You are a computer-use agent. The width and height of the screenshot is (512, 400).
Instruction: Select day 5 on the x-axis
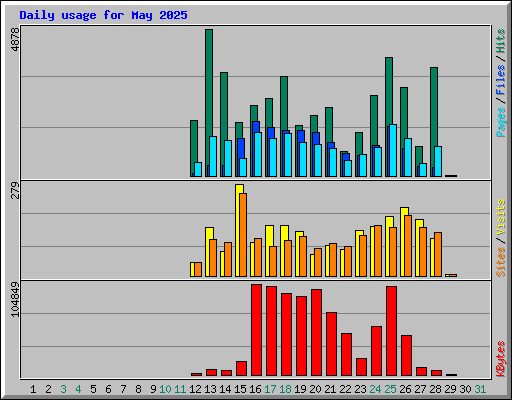pos(93,389)
